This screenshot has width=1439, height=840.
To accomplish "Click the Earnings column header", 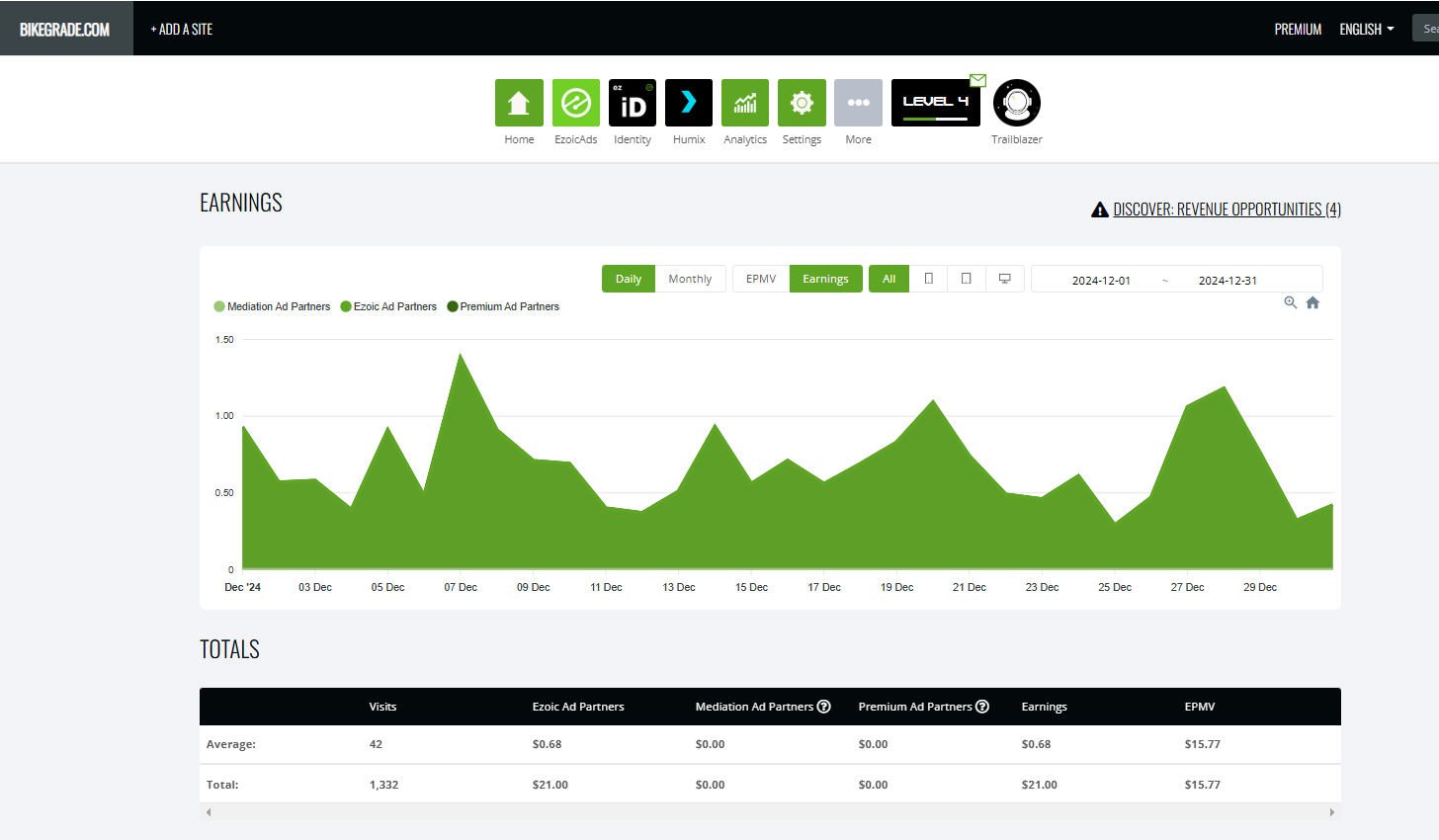I will tap(1044, 707).
